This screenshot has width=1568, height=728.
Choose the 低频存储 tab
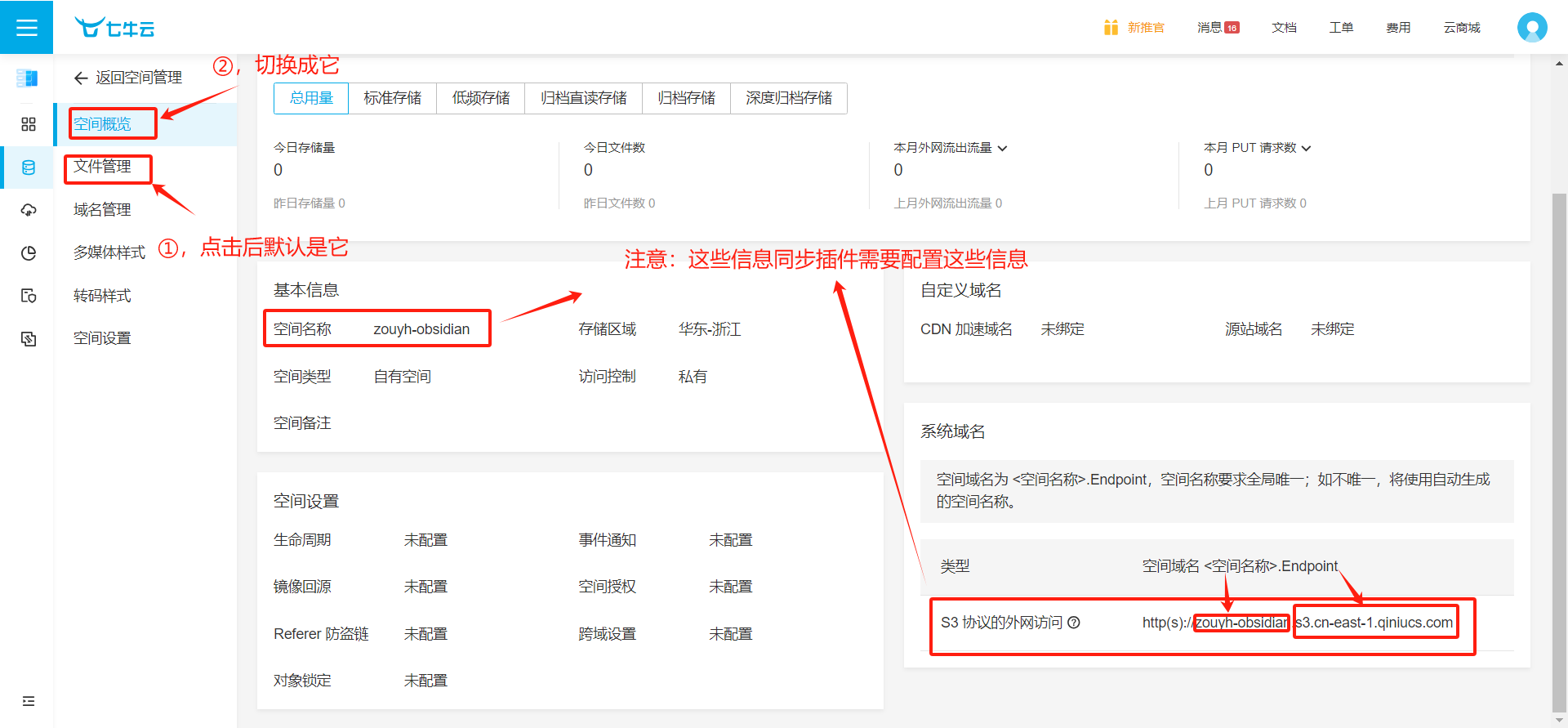coord(480,98)
